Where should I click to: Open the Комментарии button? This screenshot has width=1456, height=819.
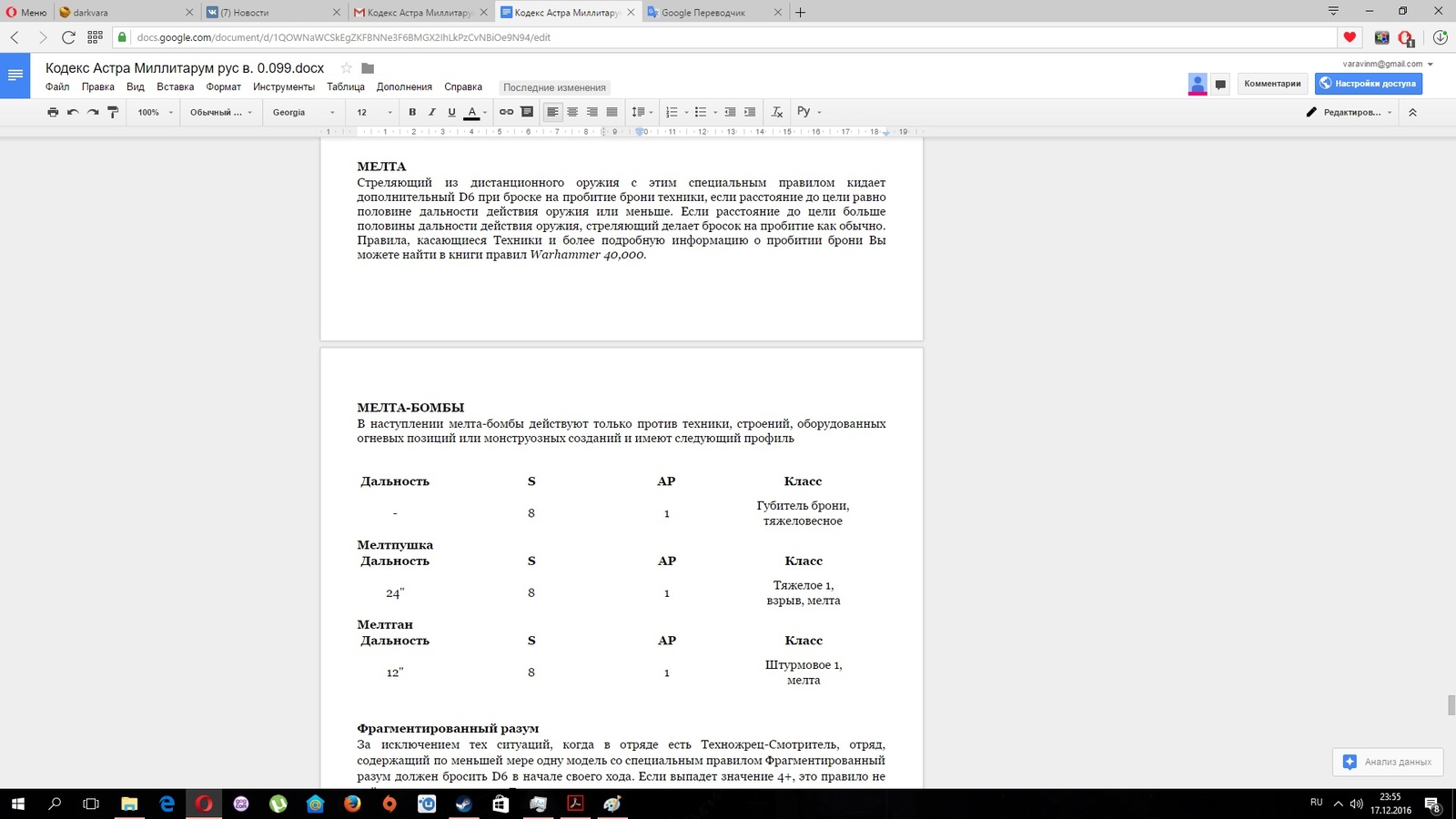click(1271, 84)
